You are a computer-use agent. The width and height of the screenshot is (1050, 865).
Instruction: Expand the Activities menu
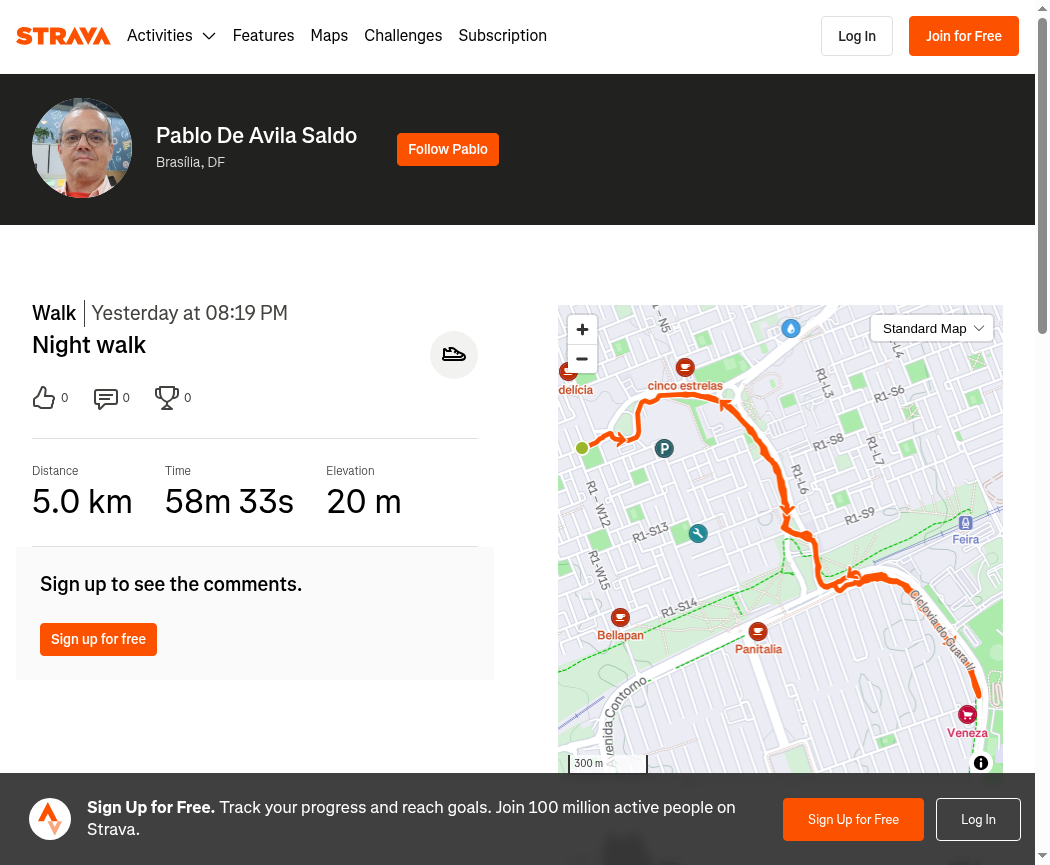coord(171,35)
